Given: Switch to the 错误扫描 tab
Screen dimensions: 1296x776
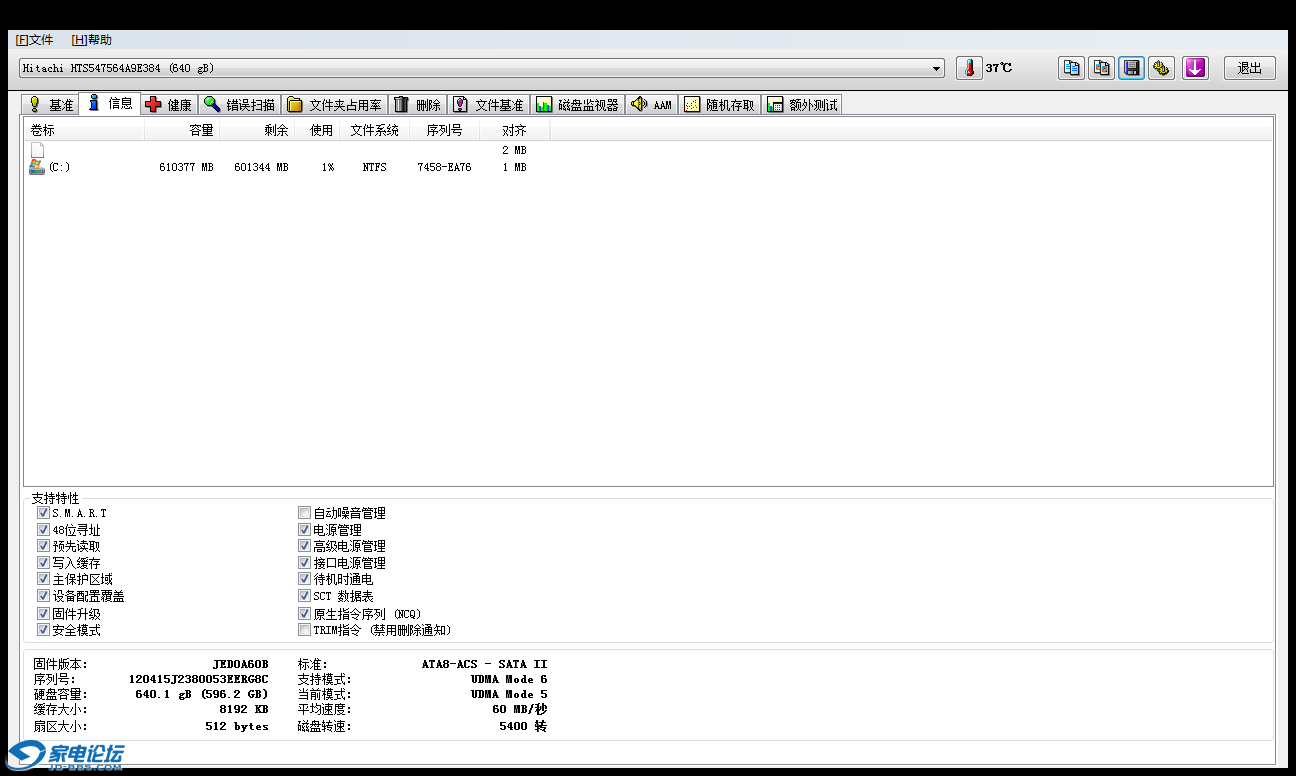Looking at the screenshot, I should [x=239, y=105].
